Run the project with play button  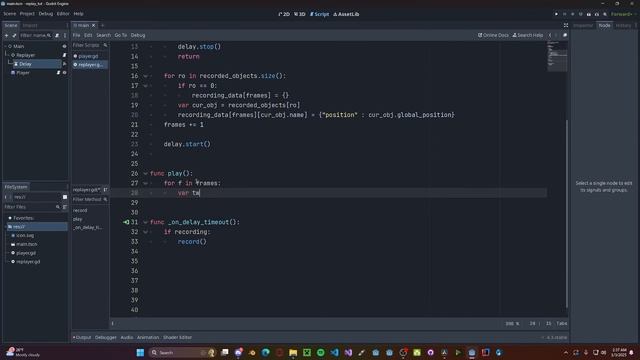tap(556, 14)
